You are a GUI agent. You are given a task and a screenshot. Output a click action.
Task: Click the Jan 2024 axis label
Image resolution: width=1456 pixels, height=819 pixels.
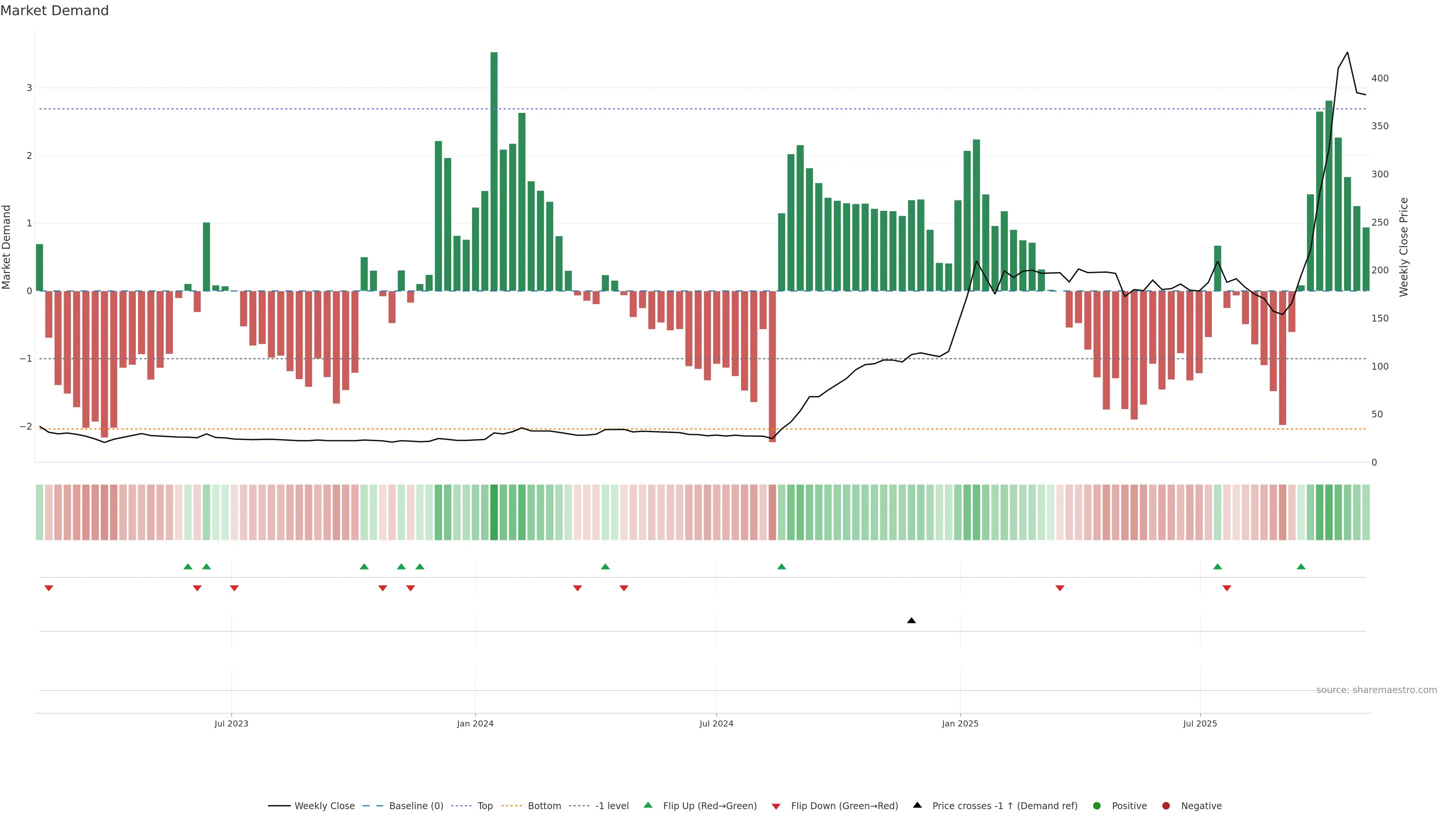click(475, 723)
